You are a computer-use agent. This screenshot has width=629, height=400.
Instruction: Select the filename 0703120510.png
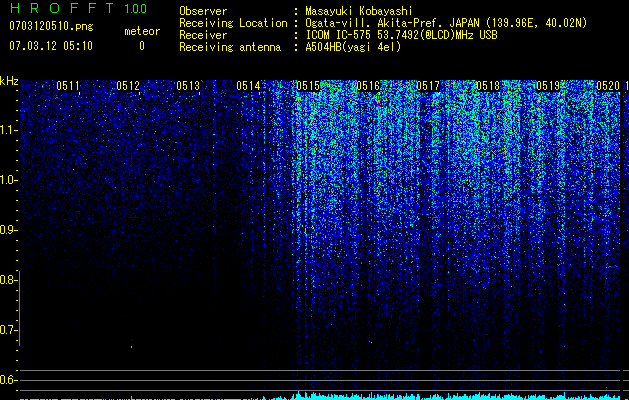point(51,26)
